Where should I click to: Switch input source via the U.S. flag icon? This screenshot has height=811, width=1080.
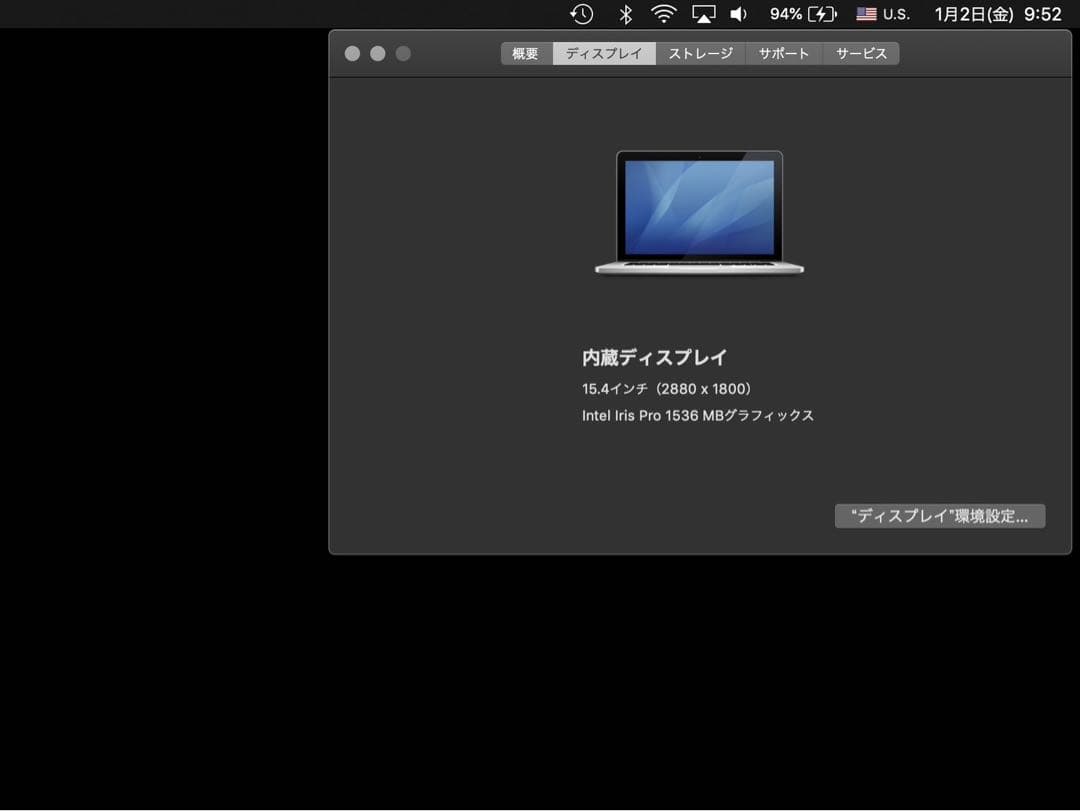pyautogui.click(x=864, y=14)
